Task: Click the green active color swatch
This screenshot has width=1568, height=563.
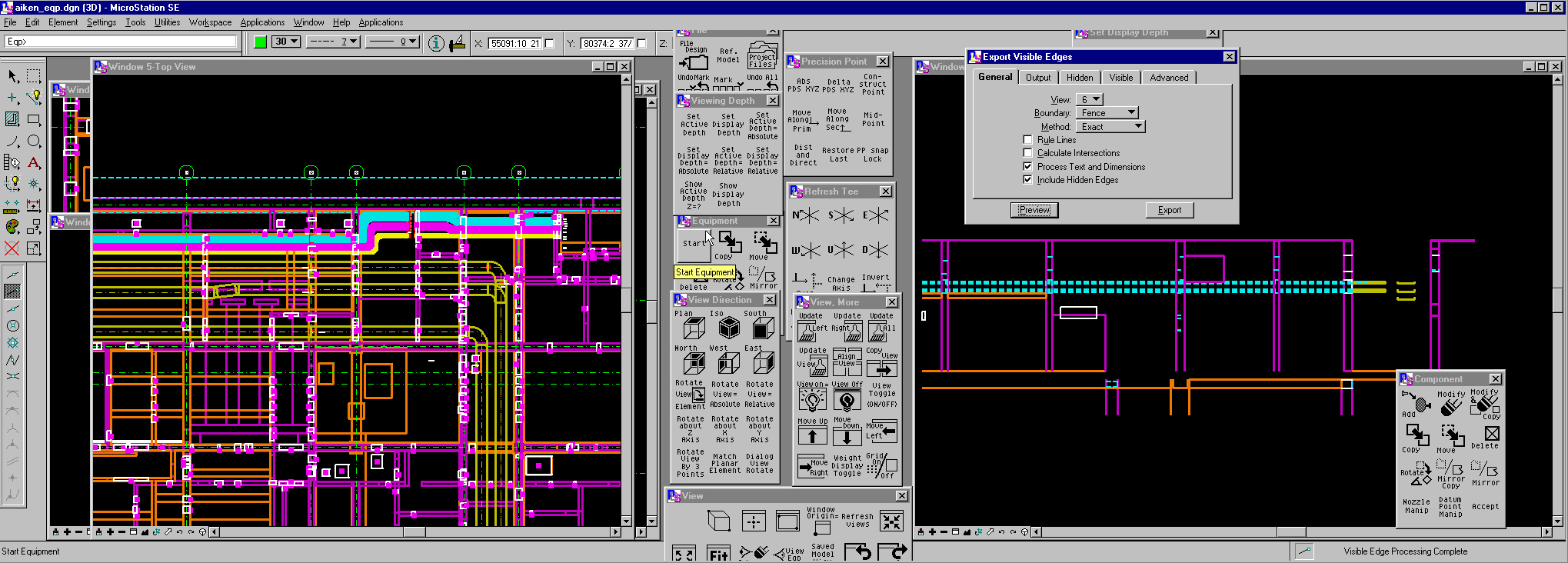Action: 260,42
